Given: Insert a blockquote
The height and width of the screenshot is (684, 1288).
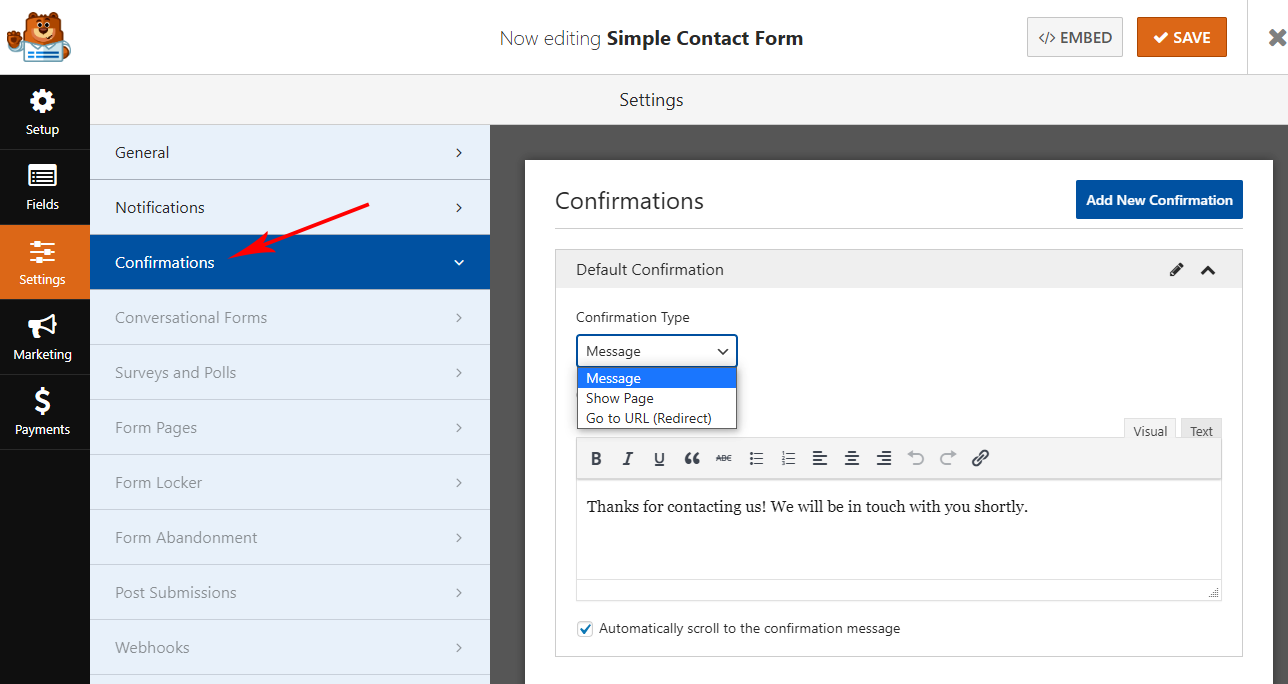Looking at the screenshot, I should pyautogui.click(x=692, y=458).
